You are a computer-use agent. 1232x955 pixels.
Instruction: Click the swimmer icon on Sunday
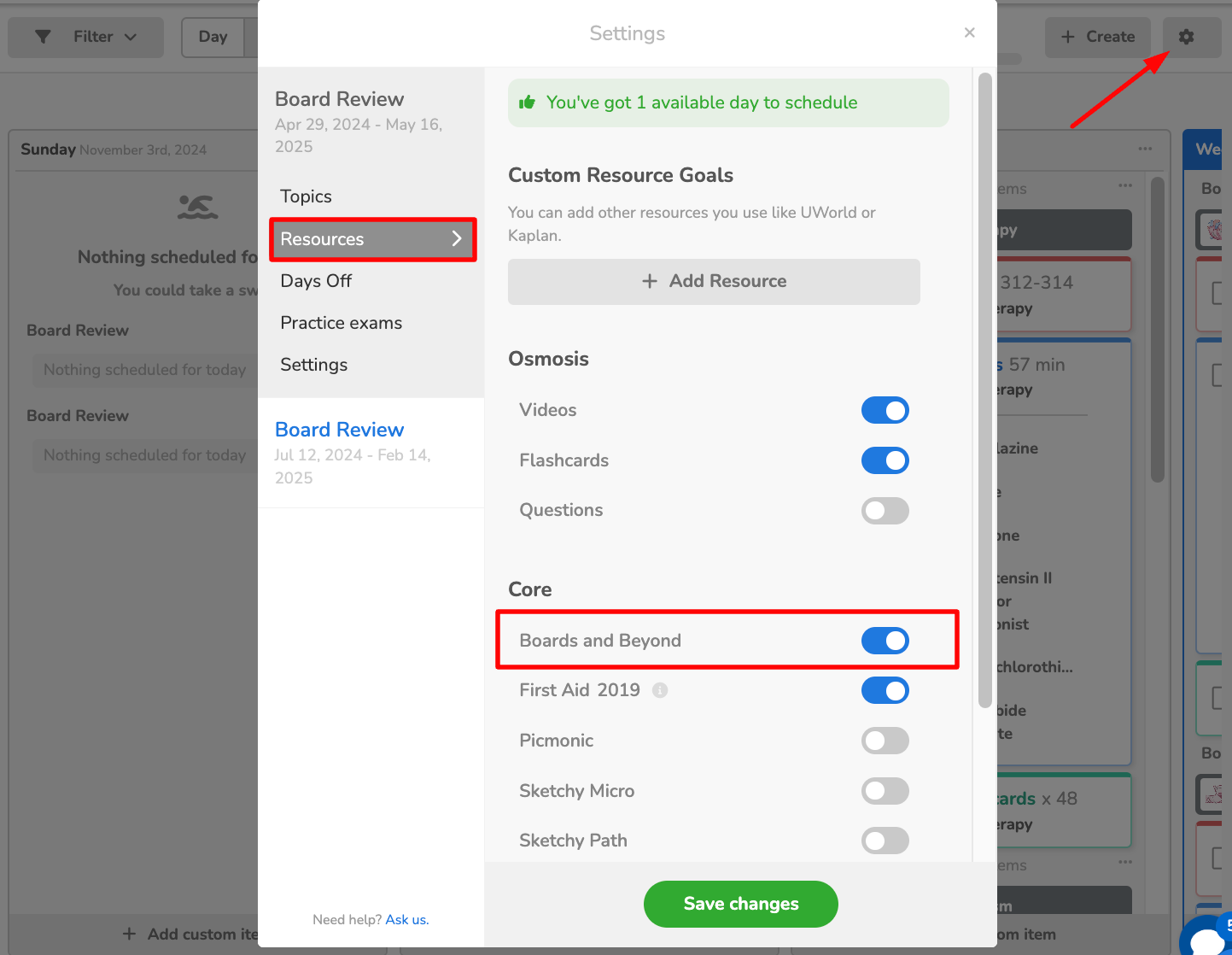pos(197,207)
